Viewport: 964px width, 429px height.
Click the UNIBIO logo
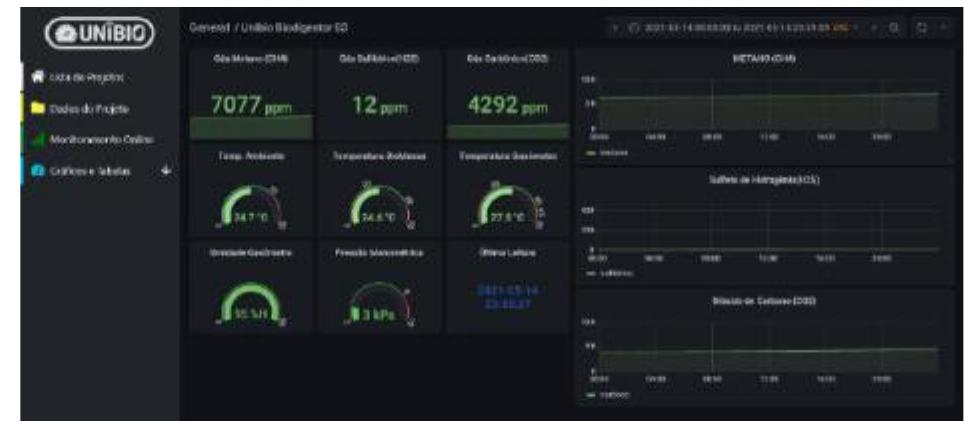pyautogui.click(x=93, y=28)
